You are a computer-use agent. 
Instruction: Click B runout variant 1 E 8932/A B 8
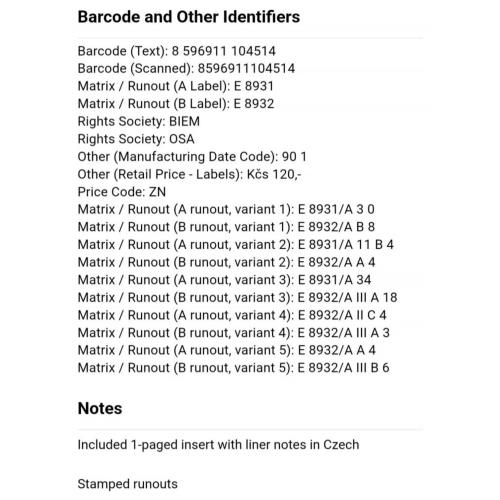click(226, 227)
